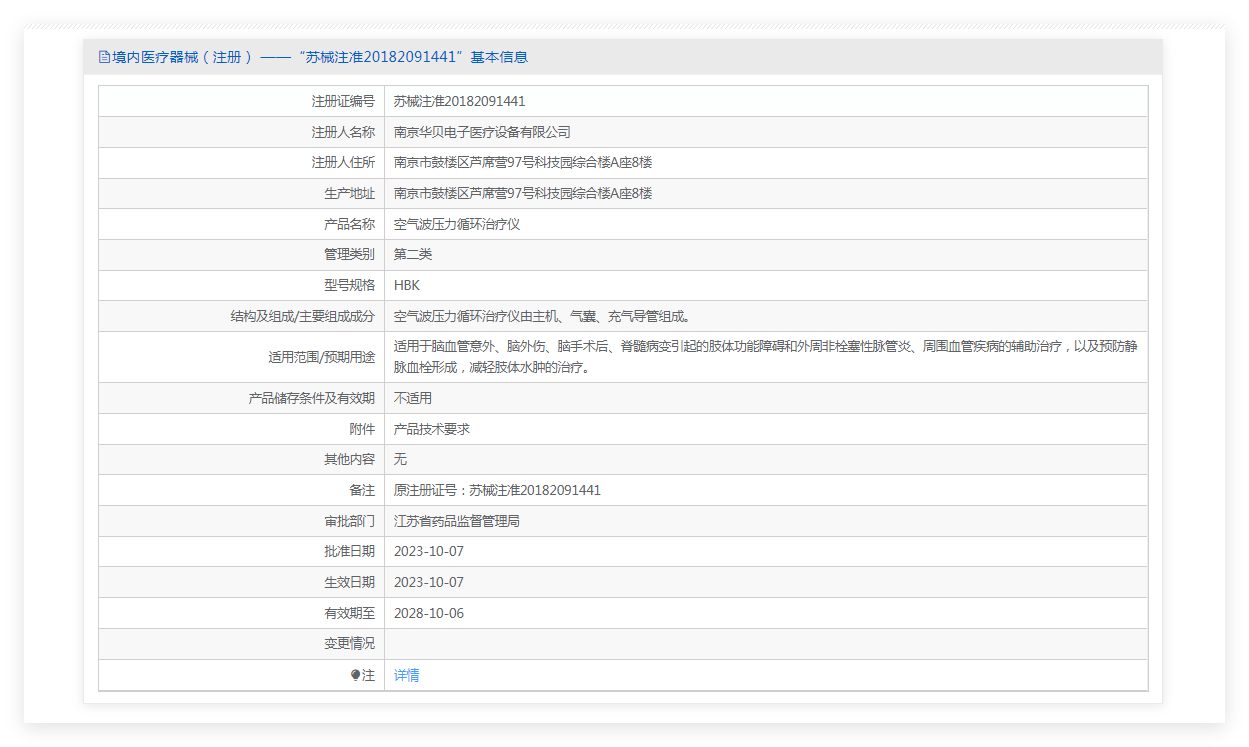Select company name 南京华贝电子医疗设备有限公司
Screen dimensions: 1249x747
tap(482, 132)
